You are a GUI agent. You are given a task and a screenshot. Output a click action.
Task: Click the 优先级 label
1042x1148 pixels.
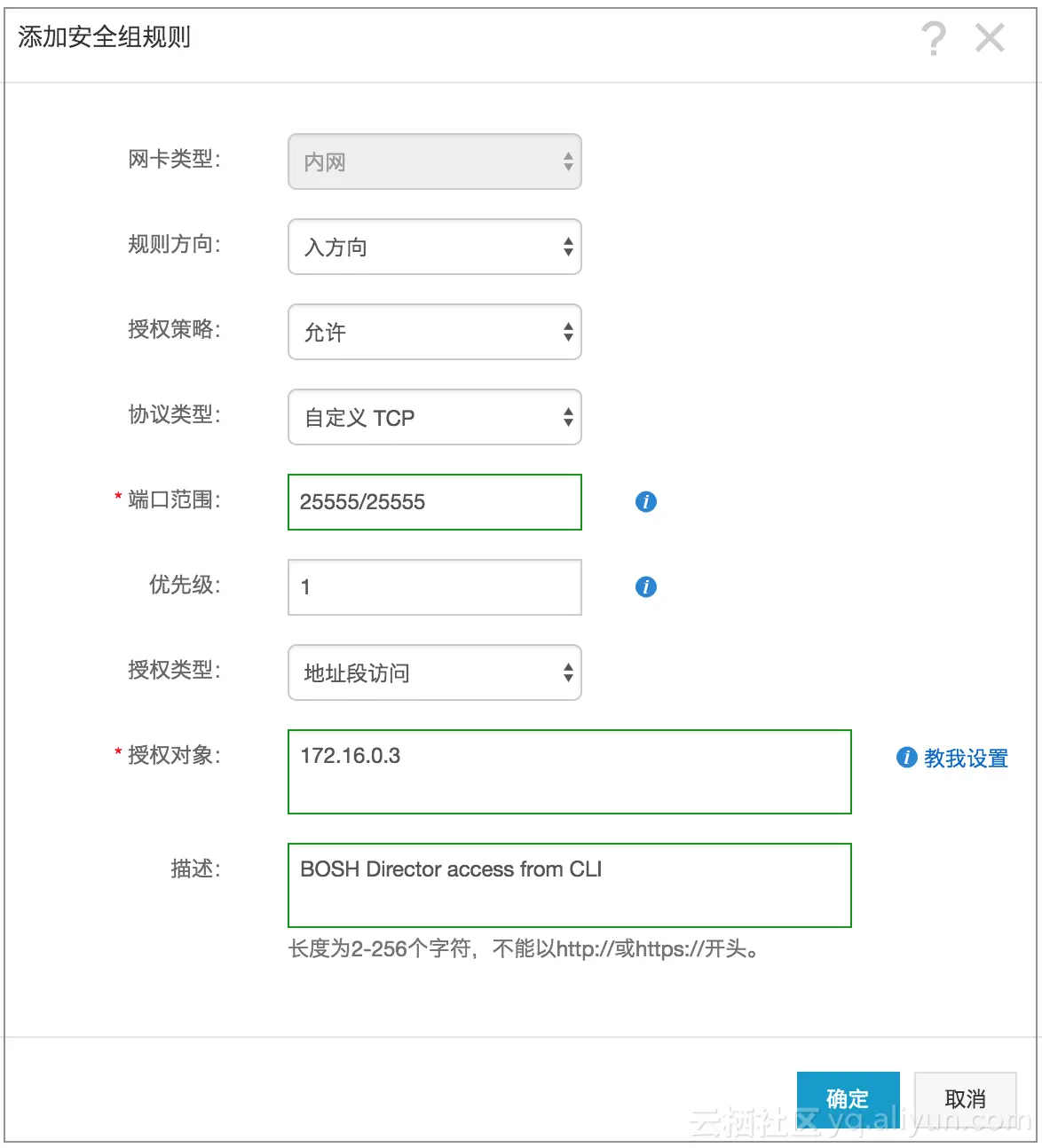pos(185,585)
